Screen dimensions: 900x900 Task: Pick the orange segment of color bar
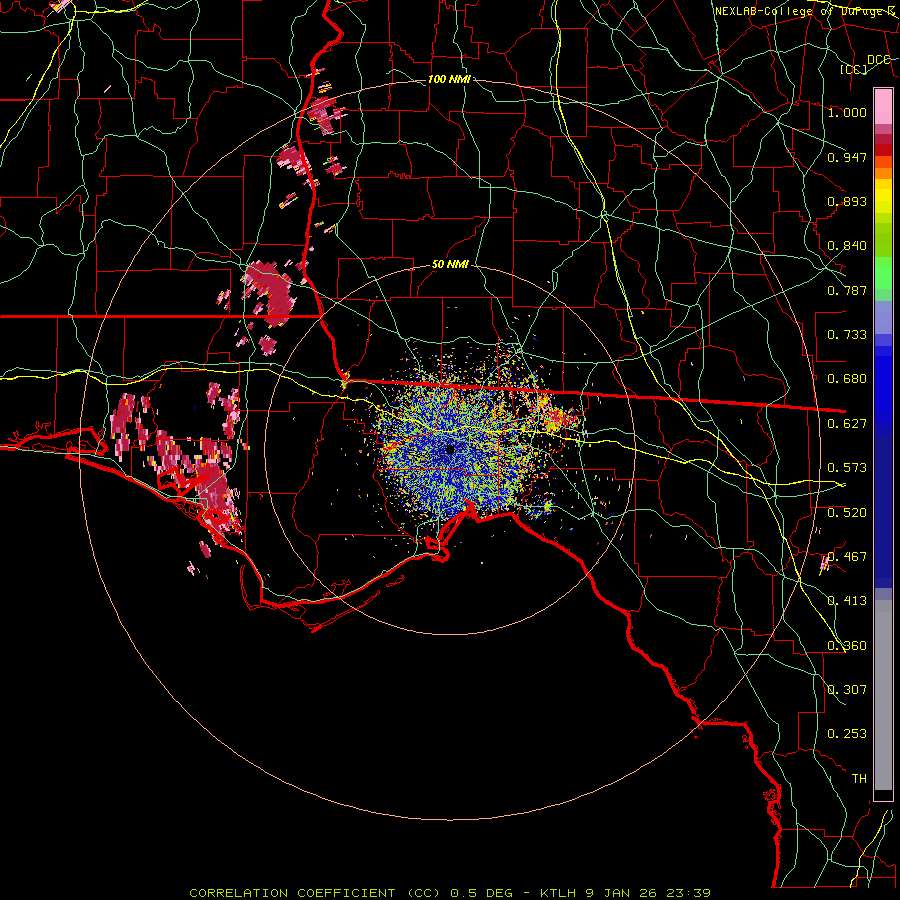pos(883,173)
